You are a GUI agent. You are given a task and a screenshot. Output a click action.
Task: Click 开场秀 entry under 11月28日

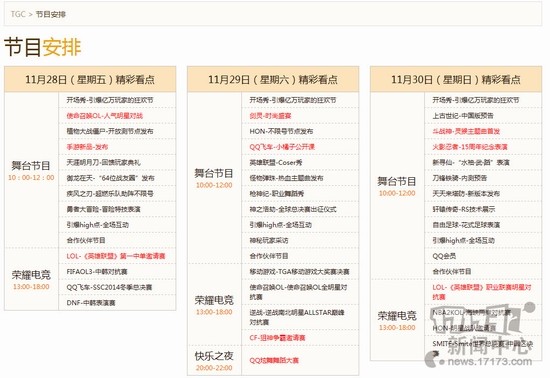click(110, 100)
